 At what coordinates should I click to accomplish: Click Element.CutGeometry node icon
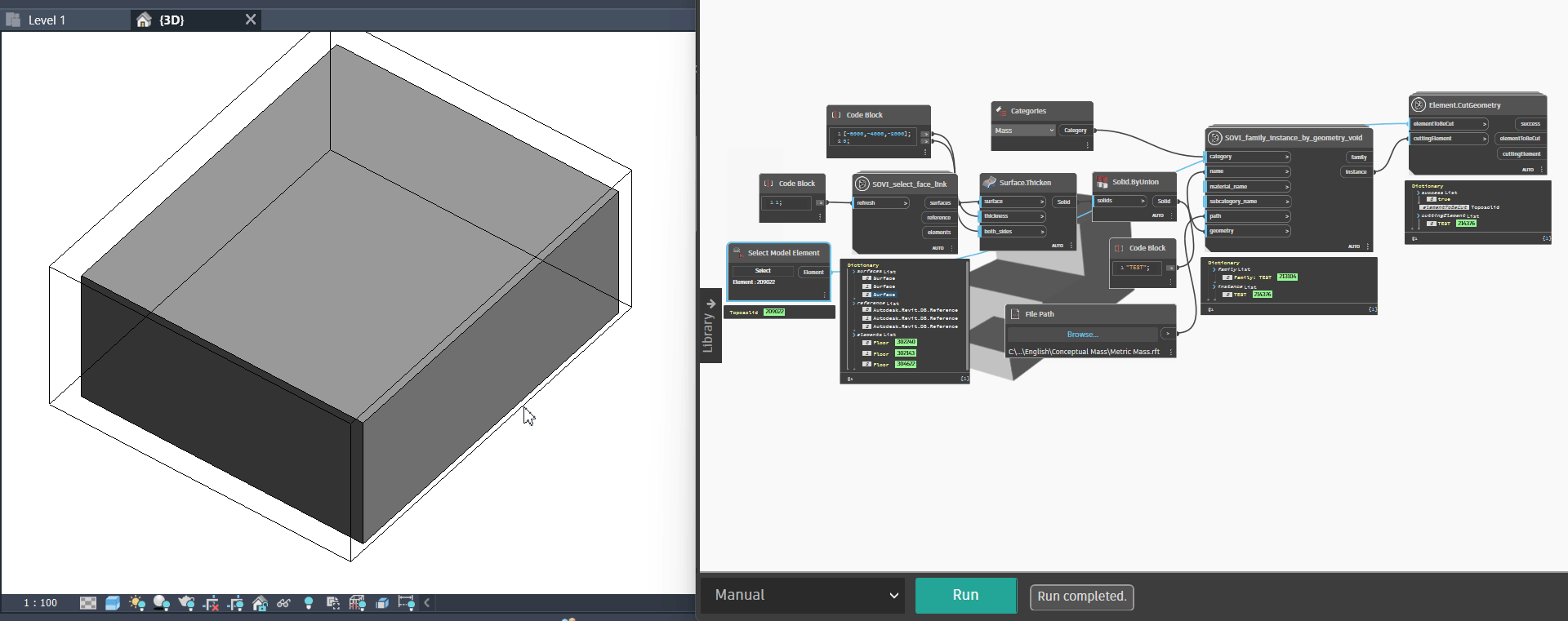click(1419, 104)
